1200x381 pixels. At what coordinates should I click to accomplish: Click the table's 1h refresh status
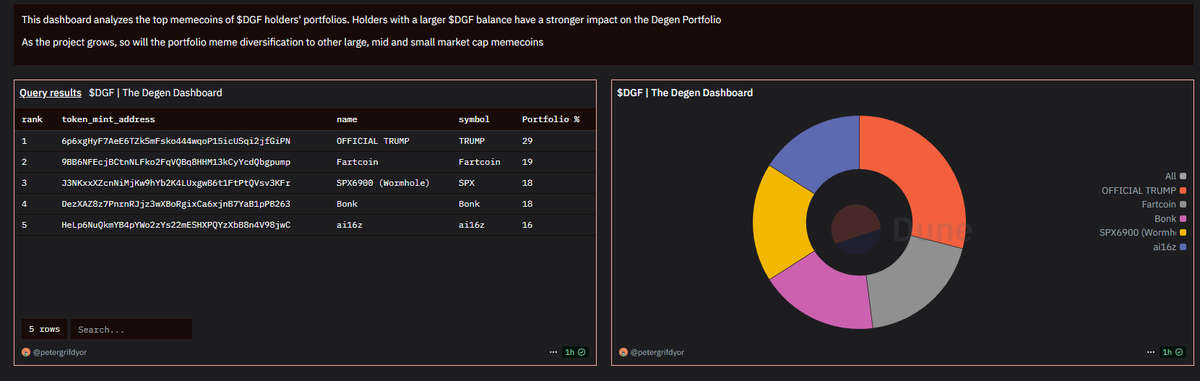[575, 352]
